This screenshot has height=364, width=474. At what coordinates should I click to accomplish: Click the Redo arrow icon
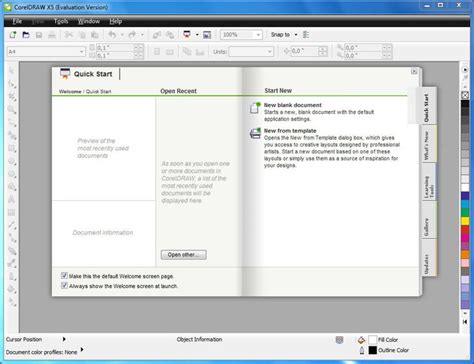[132, 35]
